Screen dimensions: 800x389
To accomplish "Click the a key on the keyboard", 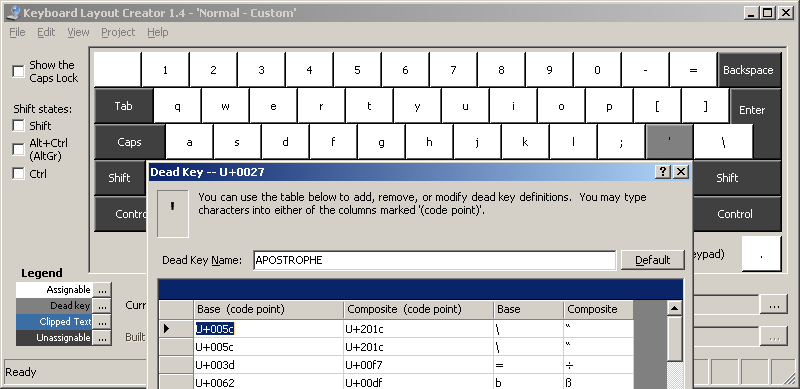I will point(189,141).
